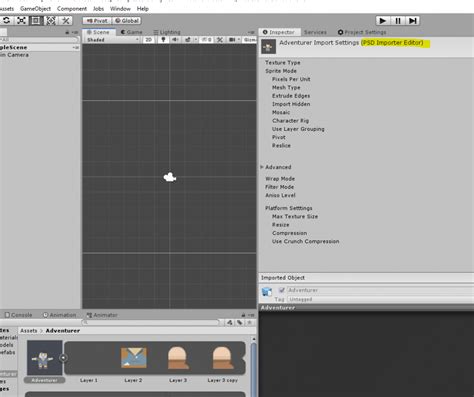Click the Adventurer asset icon in Inspector header

pos(268,47)
